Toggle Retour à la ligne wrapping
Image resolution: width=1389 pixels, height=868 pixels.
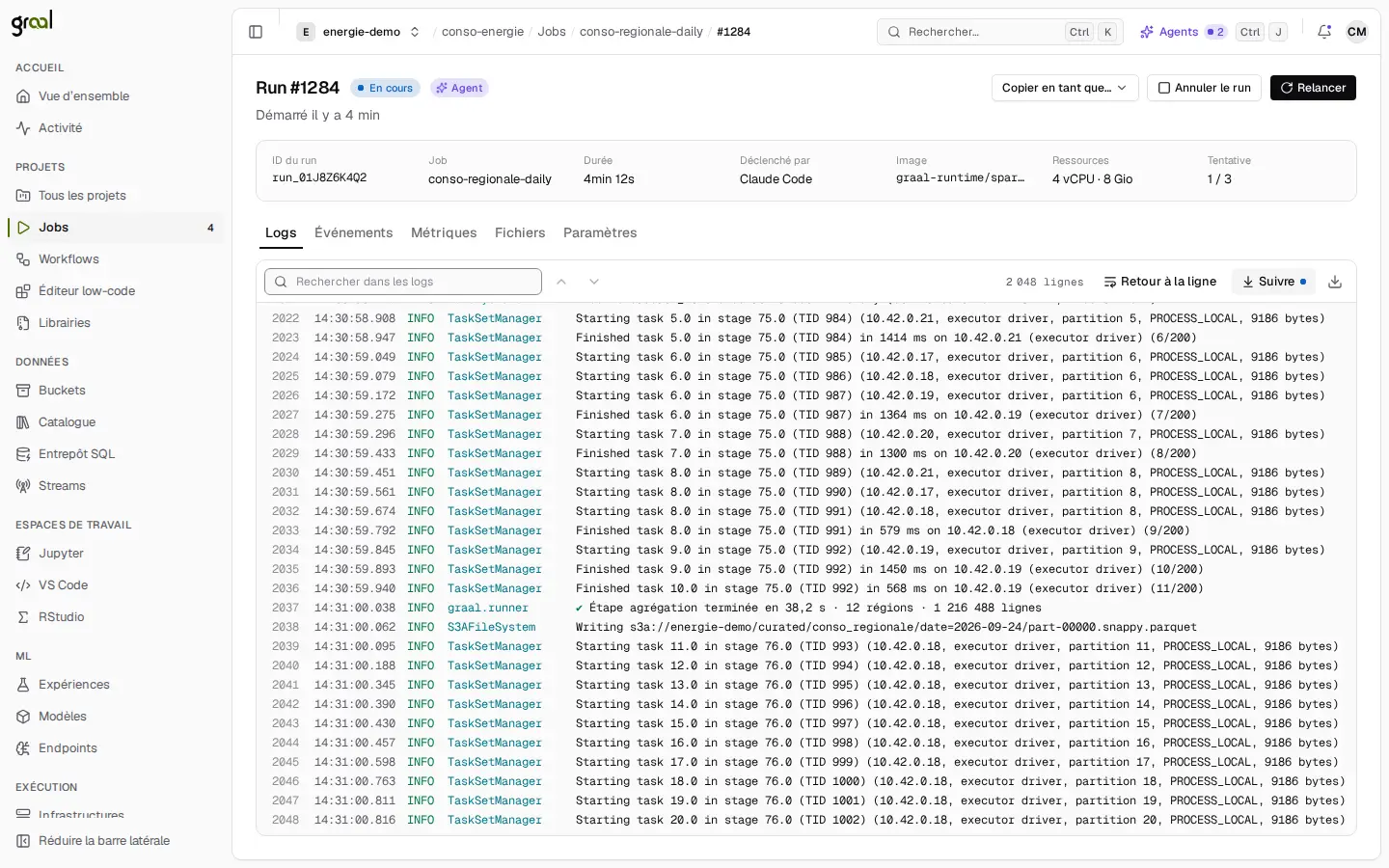click(1159, 282)
